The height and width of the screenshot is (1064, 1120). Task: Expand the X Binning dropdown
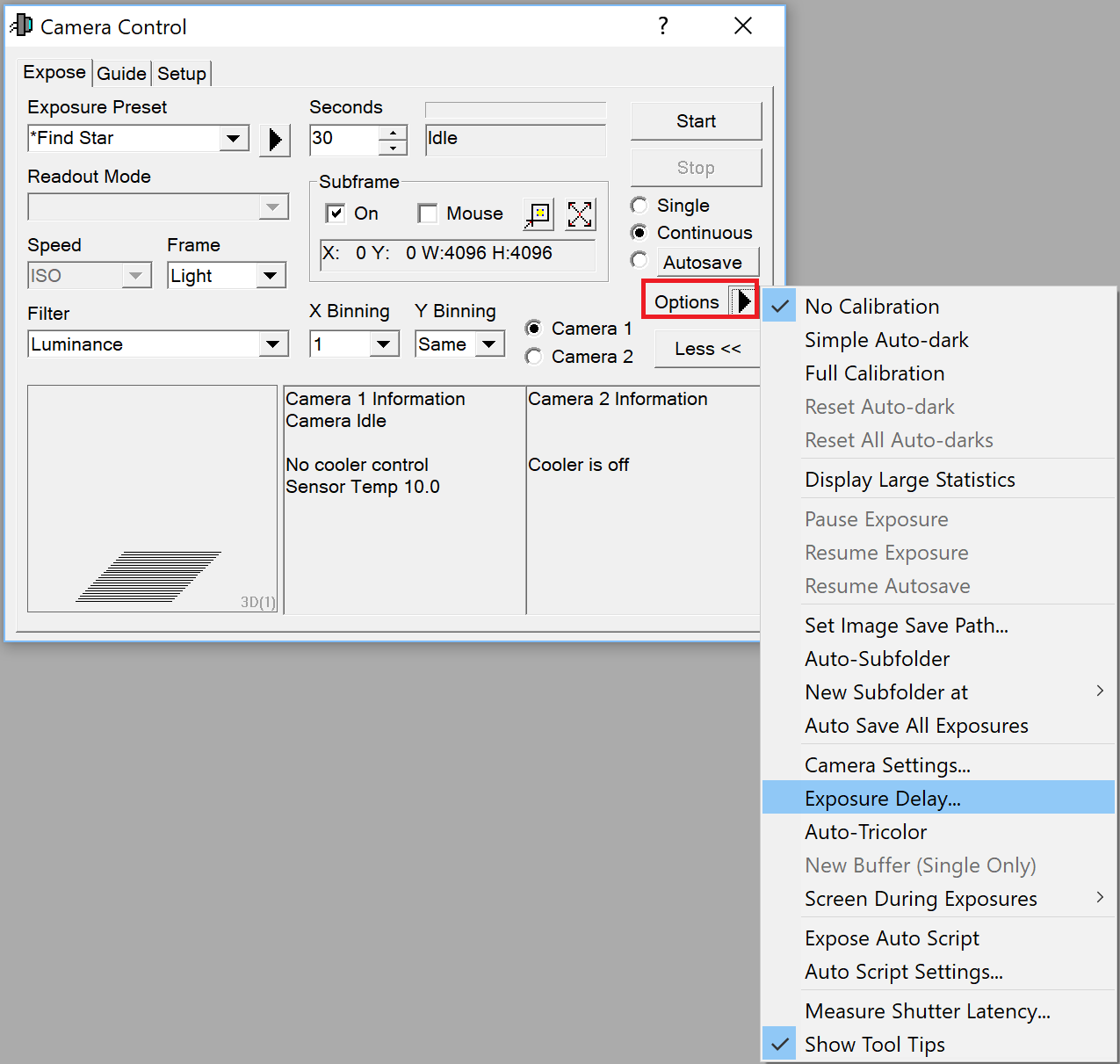point(383,344)
